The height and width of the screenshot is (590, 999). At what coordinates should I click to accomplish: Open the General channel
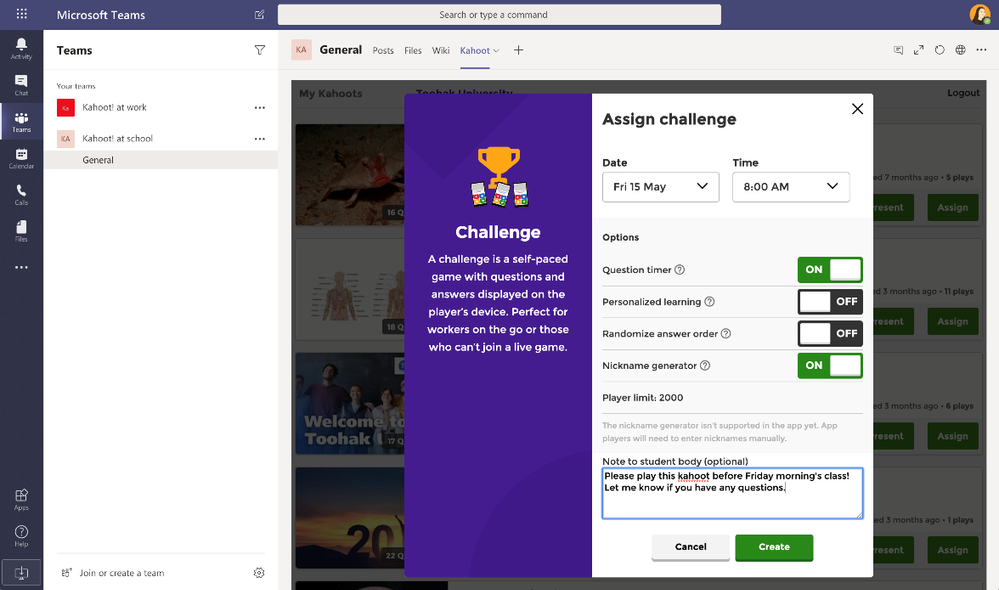click(161, 160)
